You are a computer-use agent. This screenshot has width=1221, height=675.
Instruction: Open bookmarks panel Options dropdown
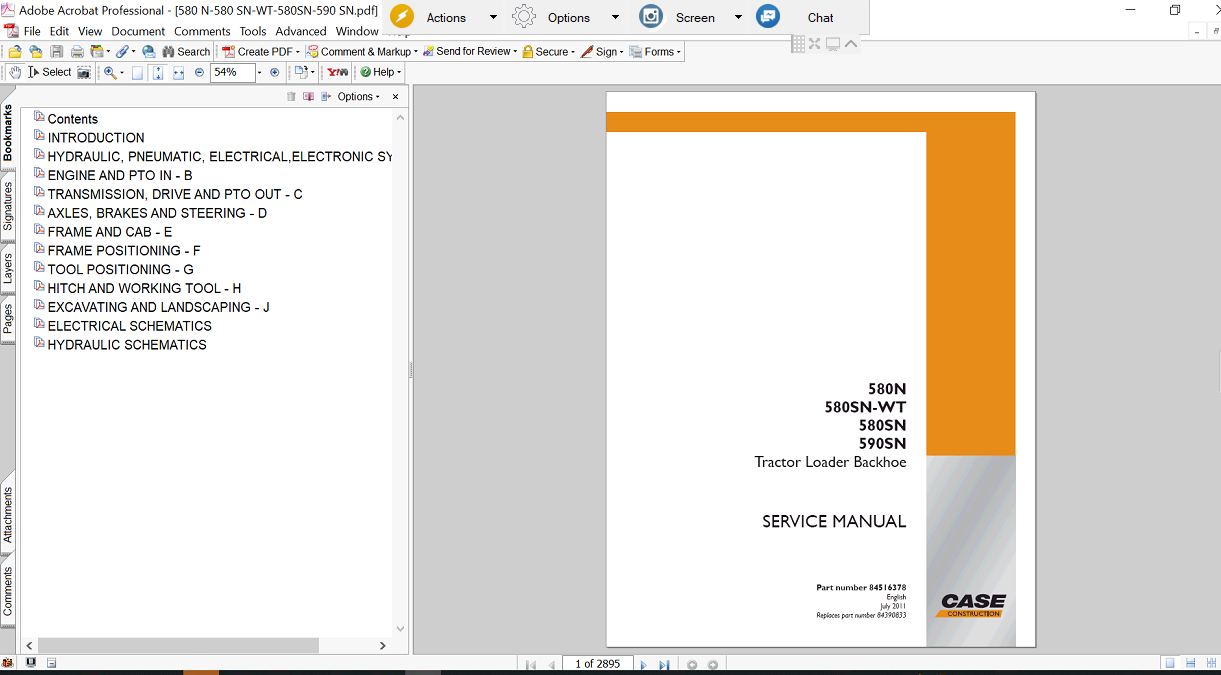pyautogui.click(x=358, y=97)
